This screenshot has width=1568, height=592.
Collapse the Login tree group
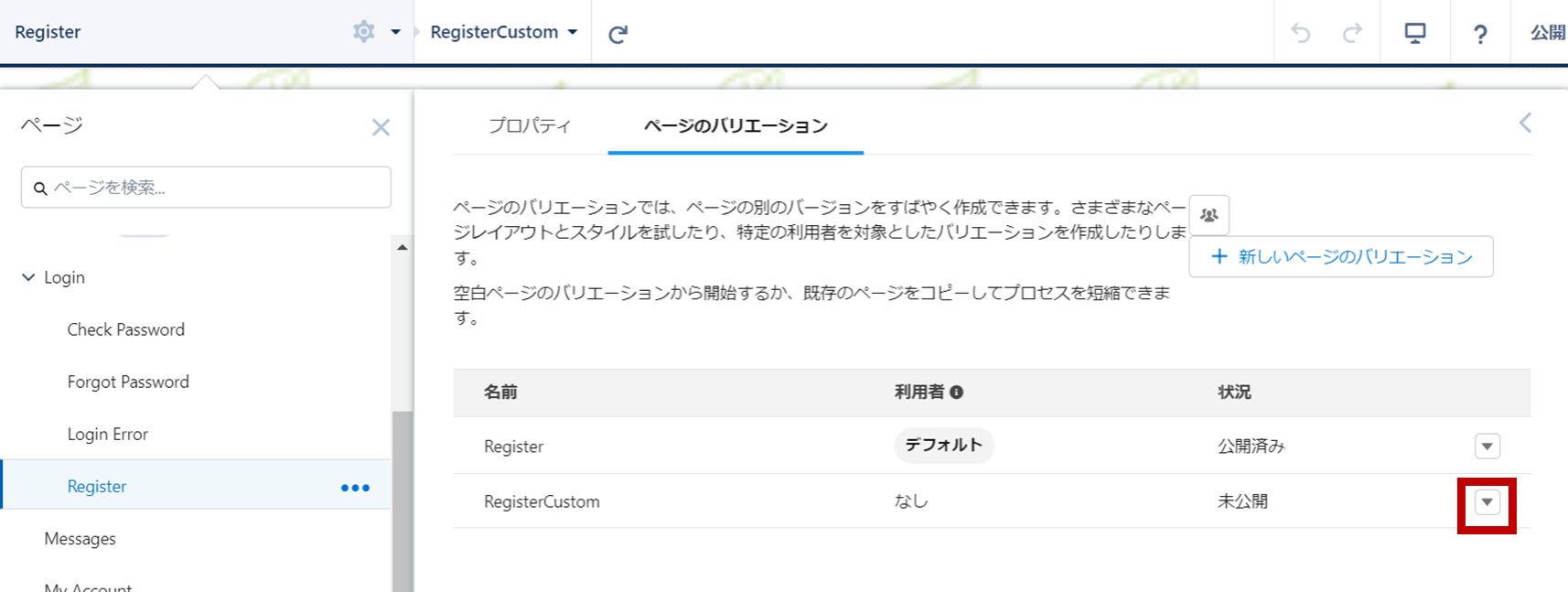coord(28,277)
